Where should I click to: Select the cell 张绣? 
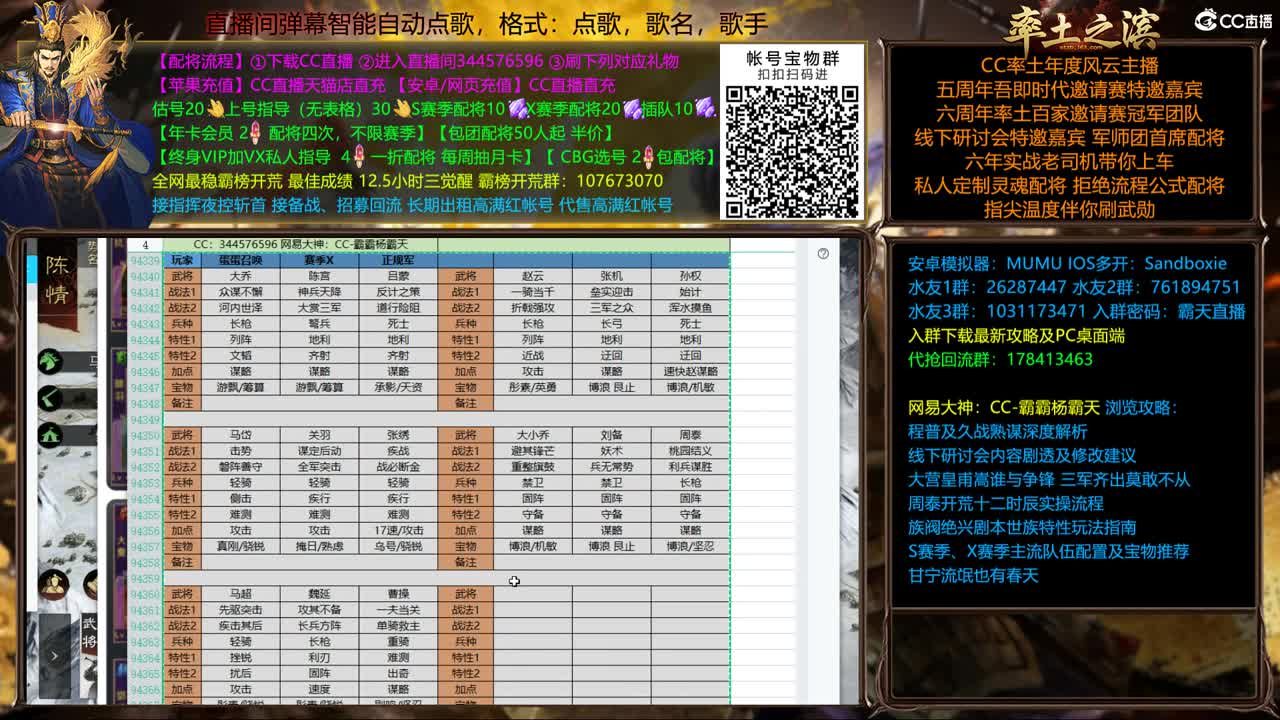click(398, 435)
